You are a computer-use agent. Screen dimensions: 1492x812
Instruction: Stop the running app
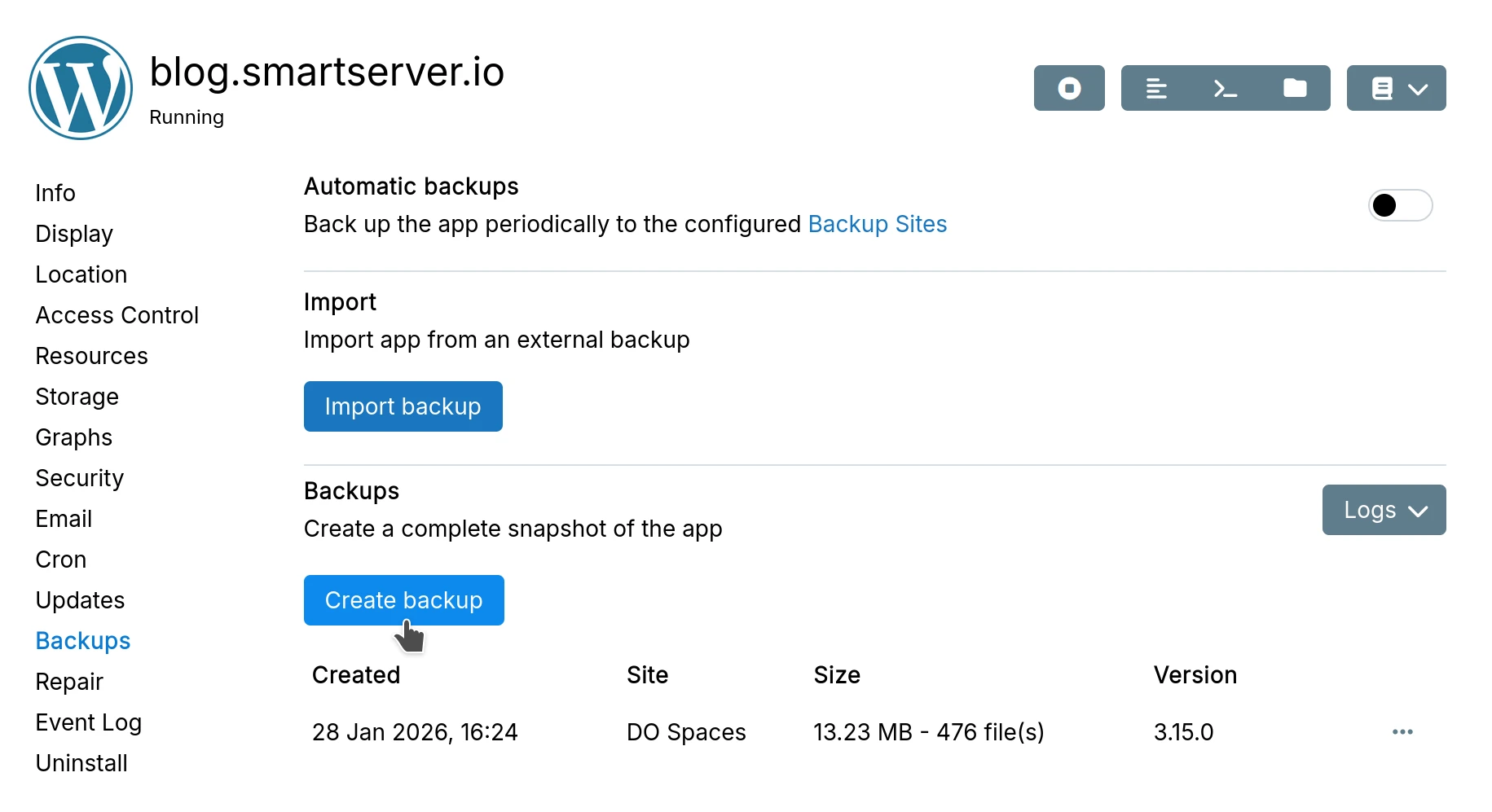pos(1068,88)
